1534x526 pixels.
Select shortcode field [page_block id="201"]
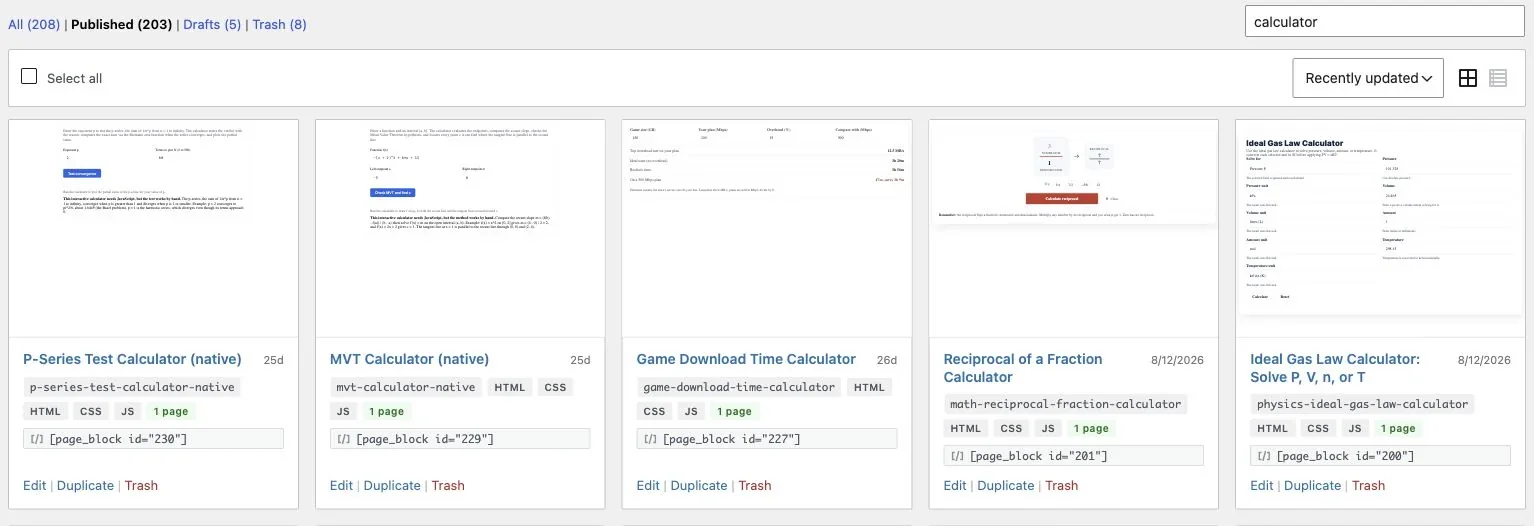coord(1074,456)
